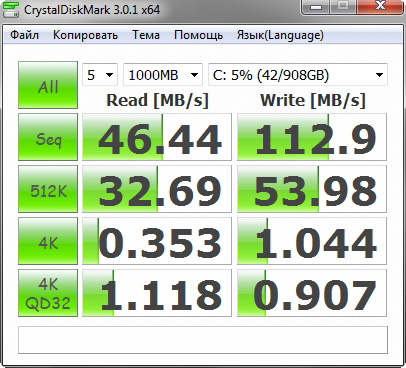Minimize the CrystalDiskMark window

316,7
